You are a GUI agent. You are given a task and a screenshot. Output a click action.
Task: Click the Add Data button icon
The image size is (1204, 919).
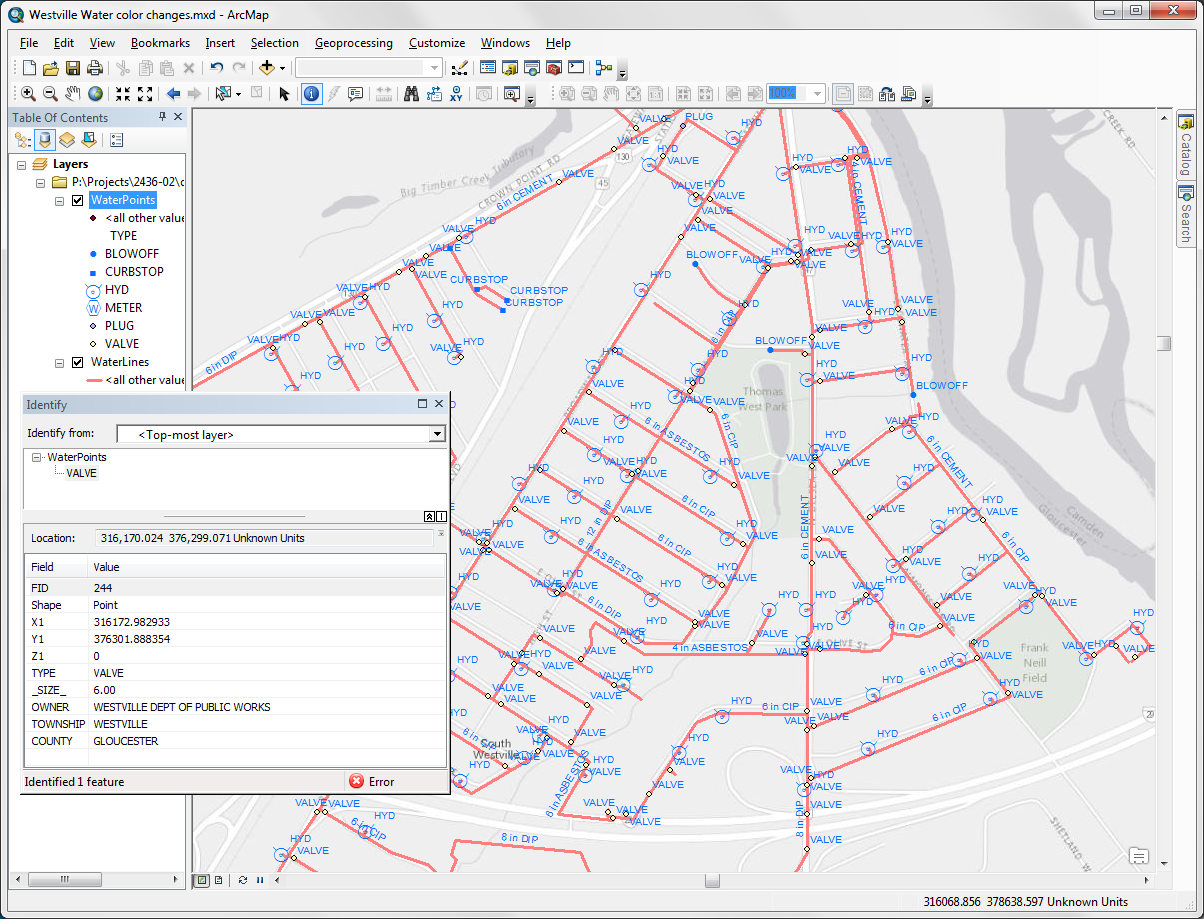coord(266,68)
